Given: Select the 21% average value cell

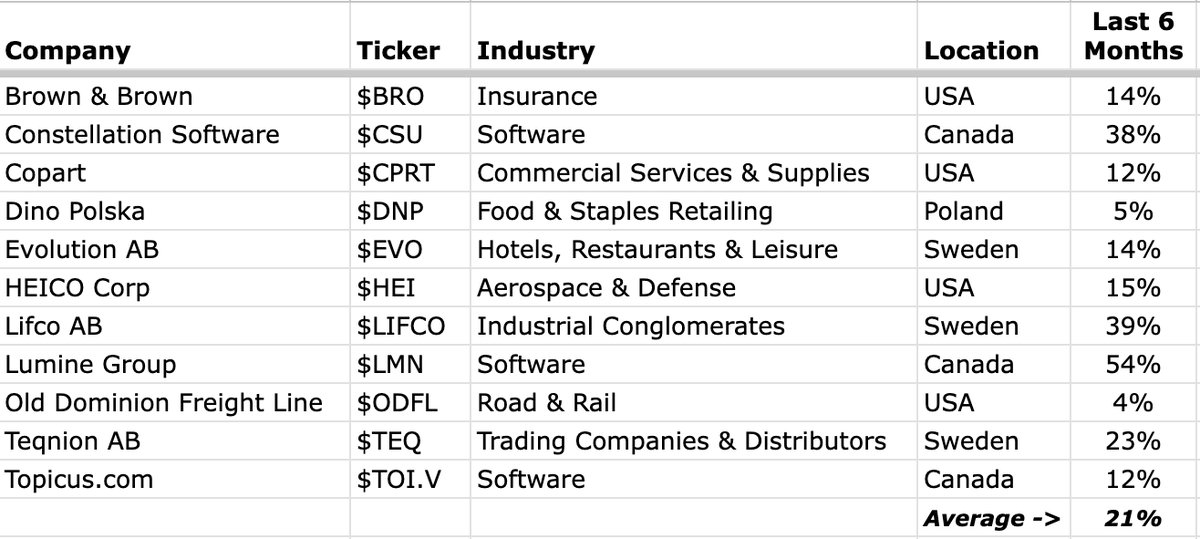Looking at the screenshot, I should click(1133, 518).
